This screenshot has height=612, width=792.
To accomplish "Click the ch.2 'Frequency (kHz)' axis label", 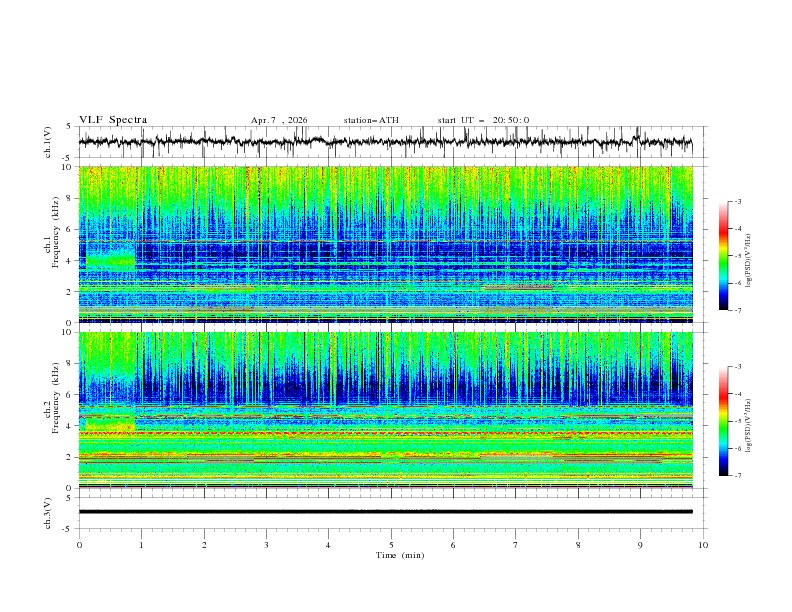I will point(56,397).
